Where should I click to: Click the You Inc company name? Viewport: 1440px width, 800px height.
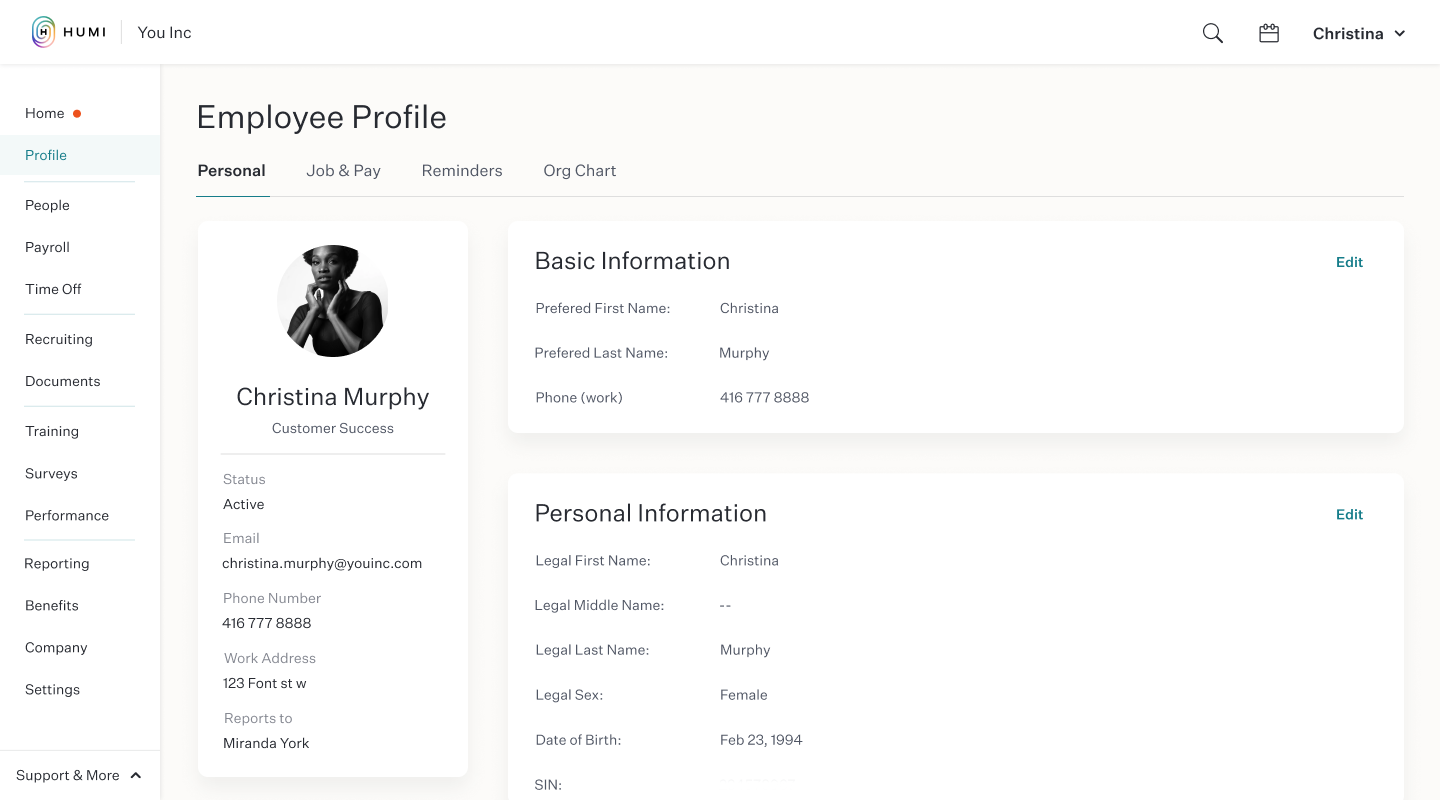(x=164, y=32)
